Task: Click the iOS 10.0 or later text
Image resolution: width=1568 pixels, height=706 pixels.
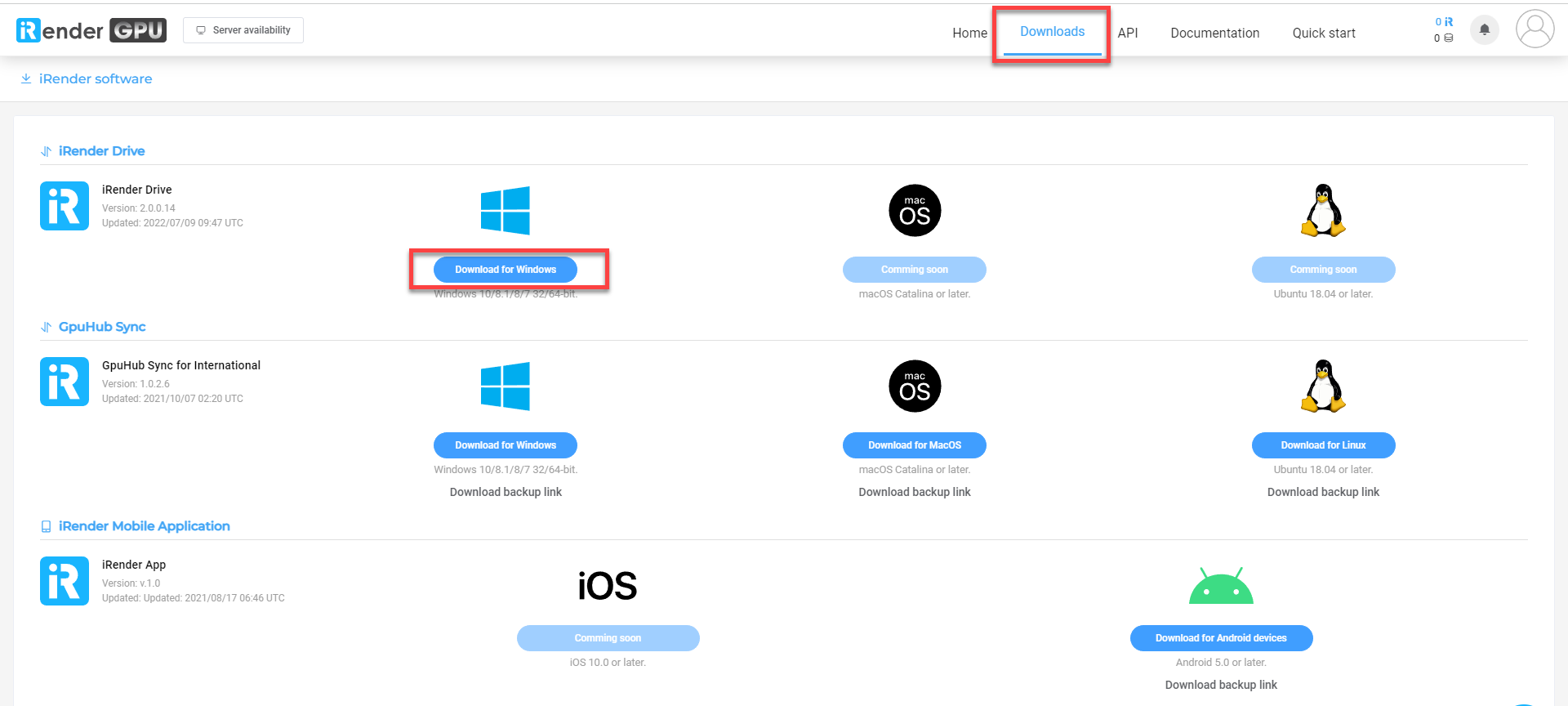Action: (x=608, y=663)
